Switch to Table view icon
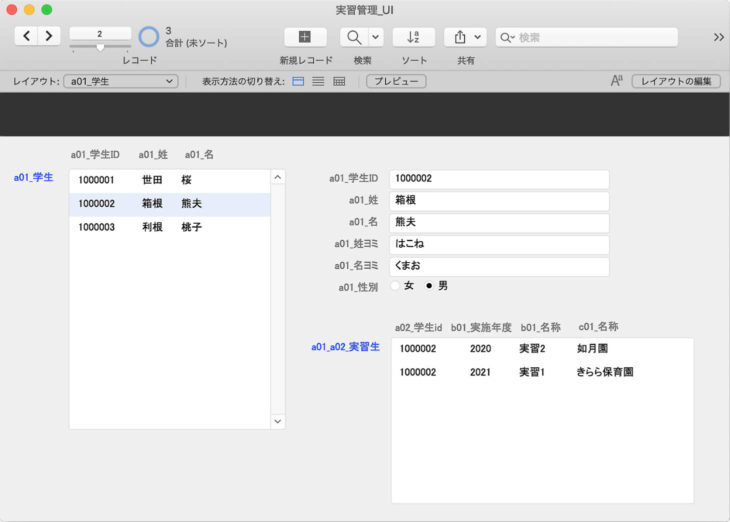This screenshot has height=522, width=730. point(339,81)
